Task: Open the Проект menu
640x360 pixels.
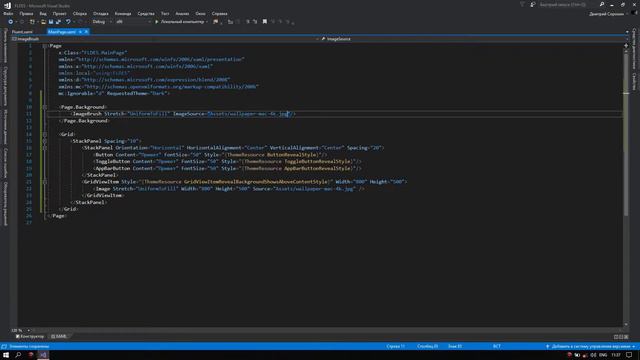Action: (x=60, y=13)
